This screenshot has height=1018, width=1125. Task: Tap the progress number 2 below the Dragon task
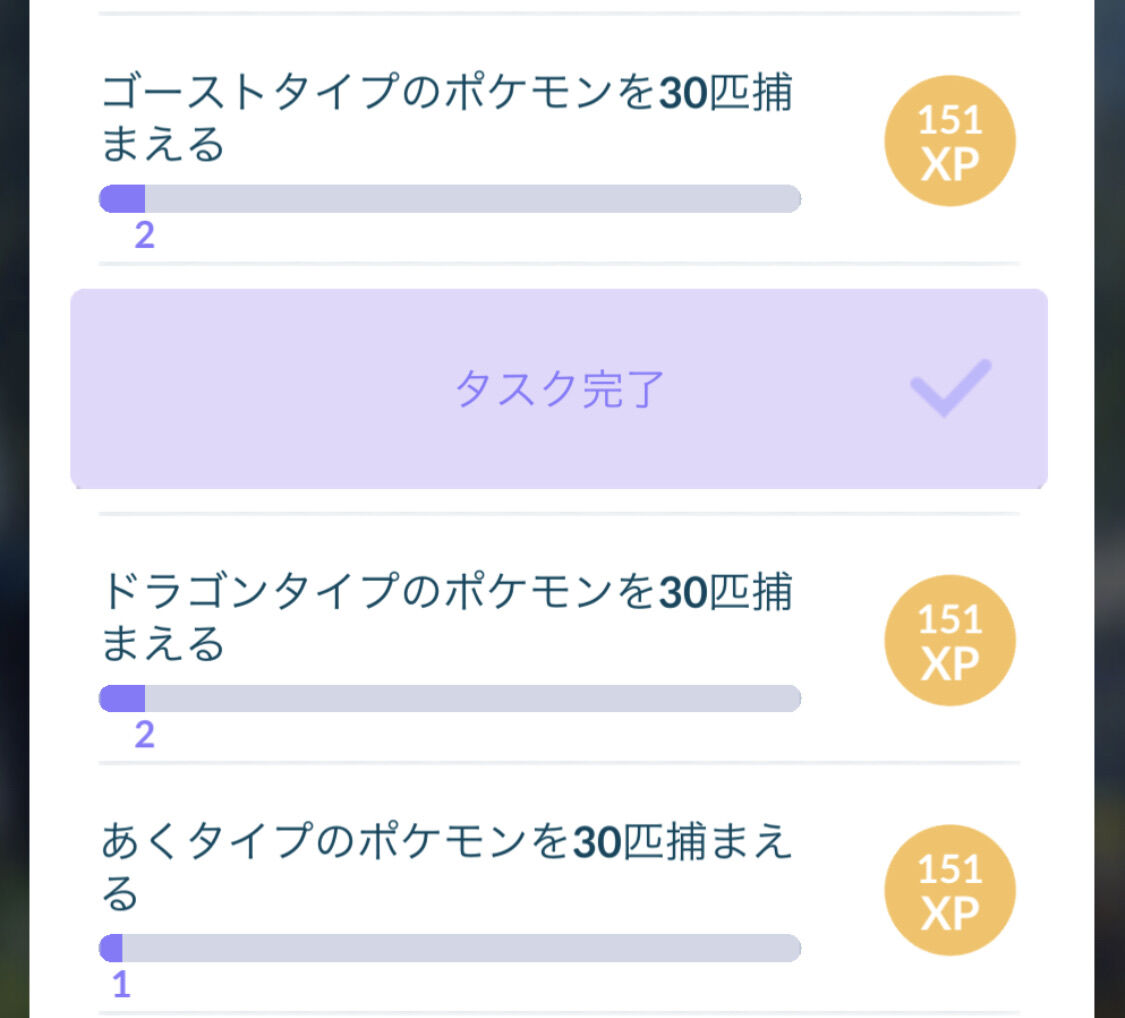click(x=145, y=735)
